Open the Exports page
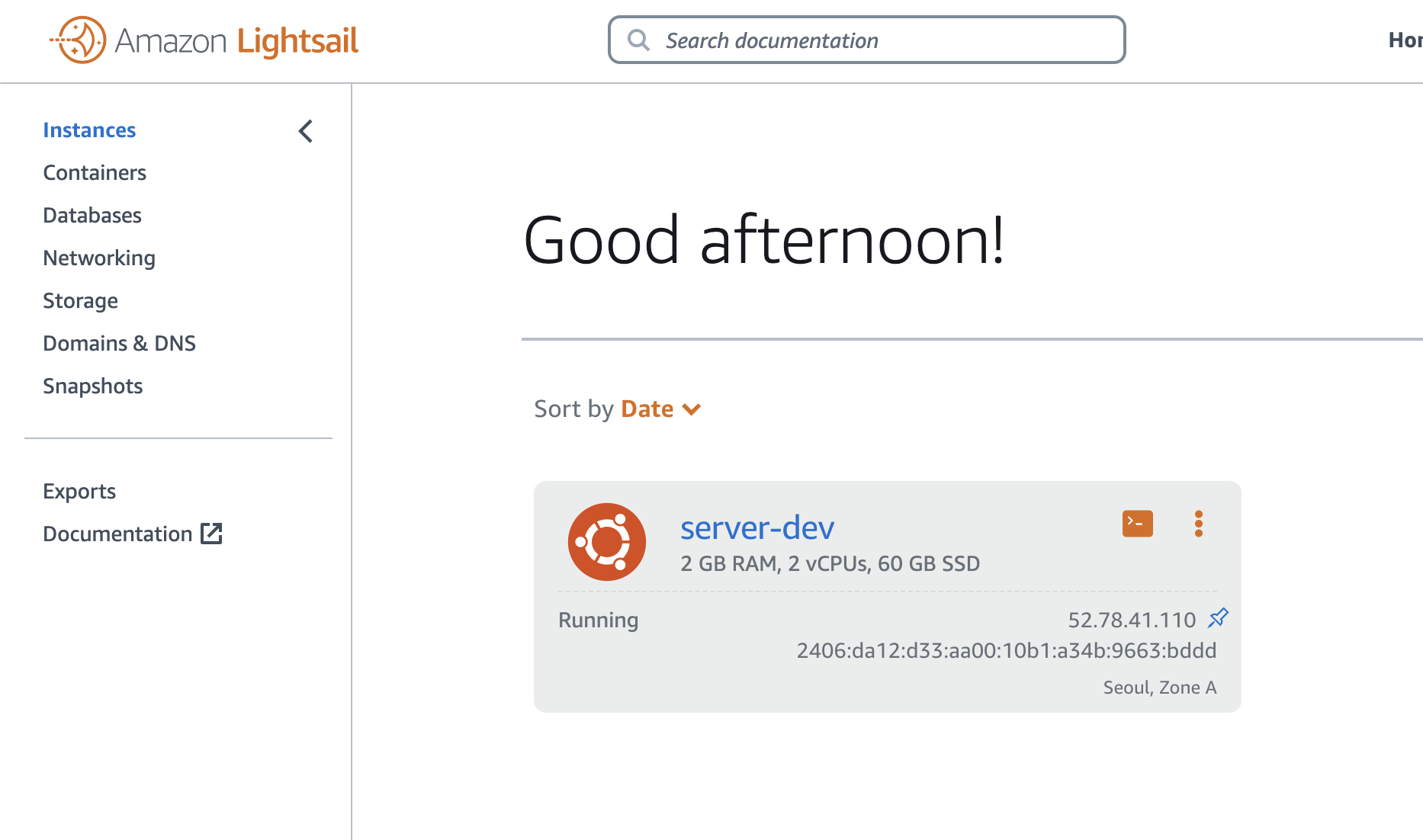Image resolution: width=1423 pixels, height=840 pixels. (x=79, y=492)
